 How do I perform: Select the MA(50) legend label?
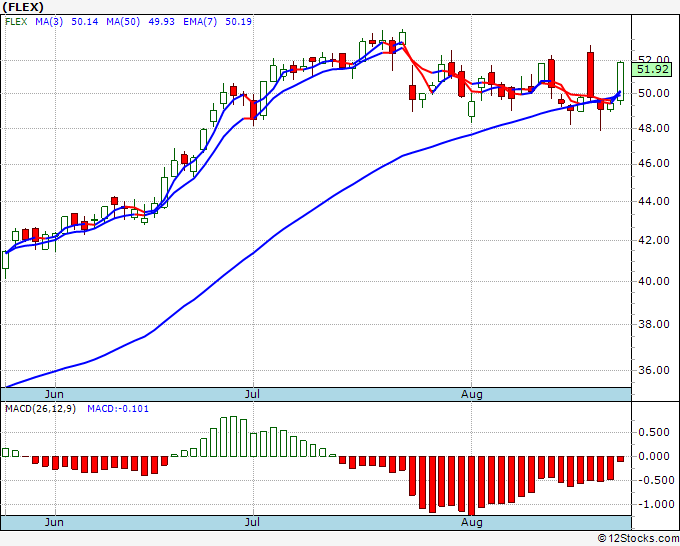point(123,22)
